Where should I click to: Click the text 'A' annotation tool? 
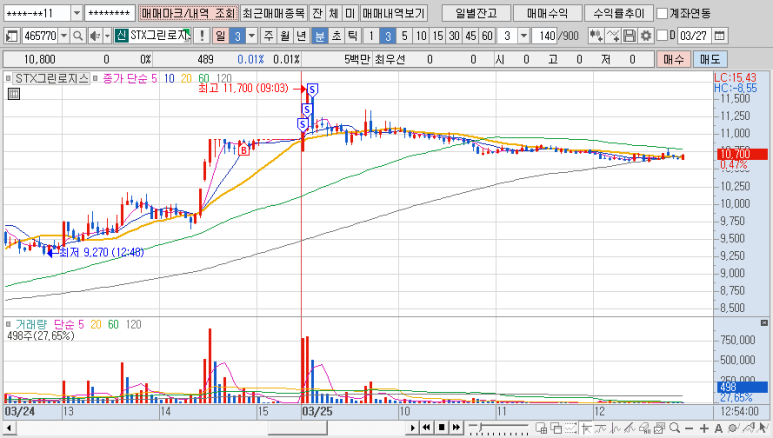pos(718,428)
